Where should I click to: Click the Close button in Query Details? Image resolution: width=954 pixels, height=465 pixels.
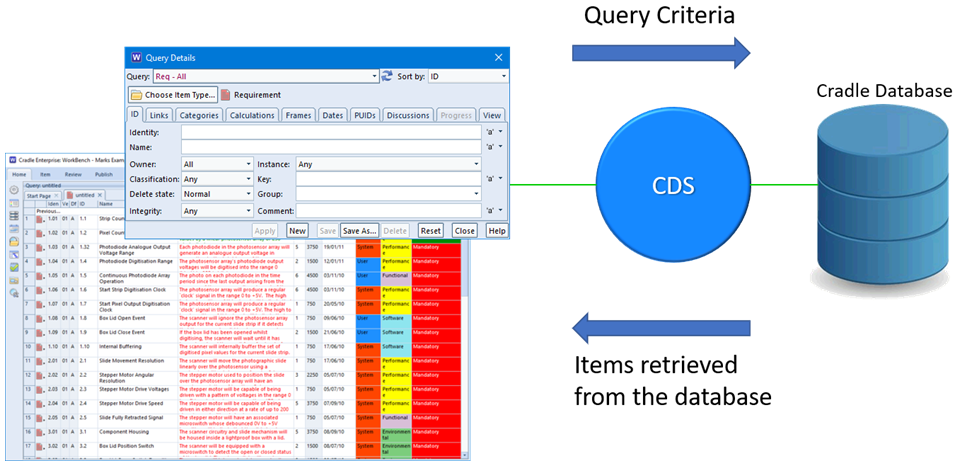click(x=464, y=231)
